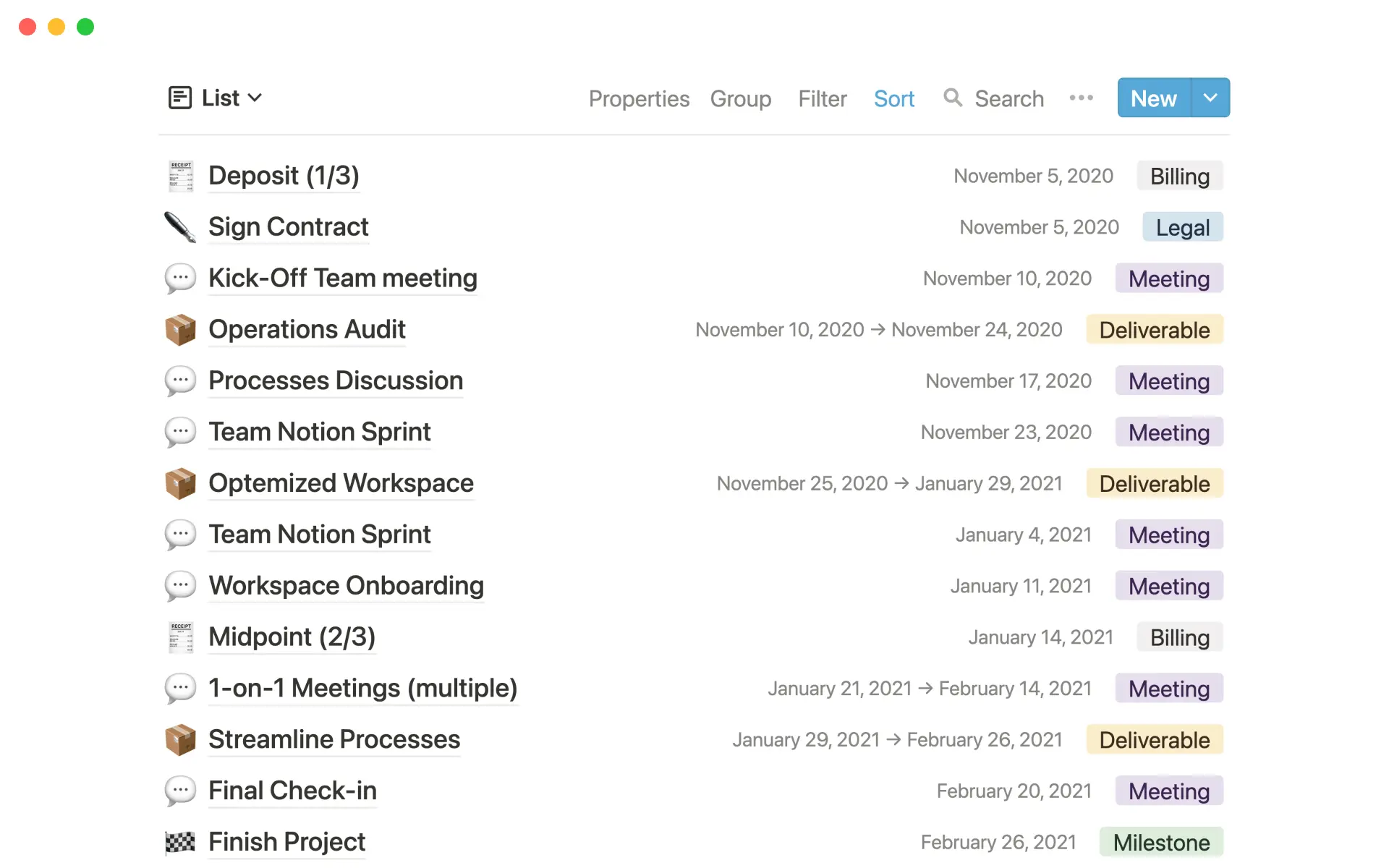This screenshot has height=868, width=1389.
Task: Click the package icon beside Operations Audit
Action: click(x=181, y=329)
